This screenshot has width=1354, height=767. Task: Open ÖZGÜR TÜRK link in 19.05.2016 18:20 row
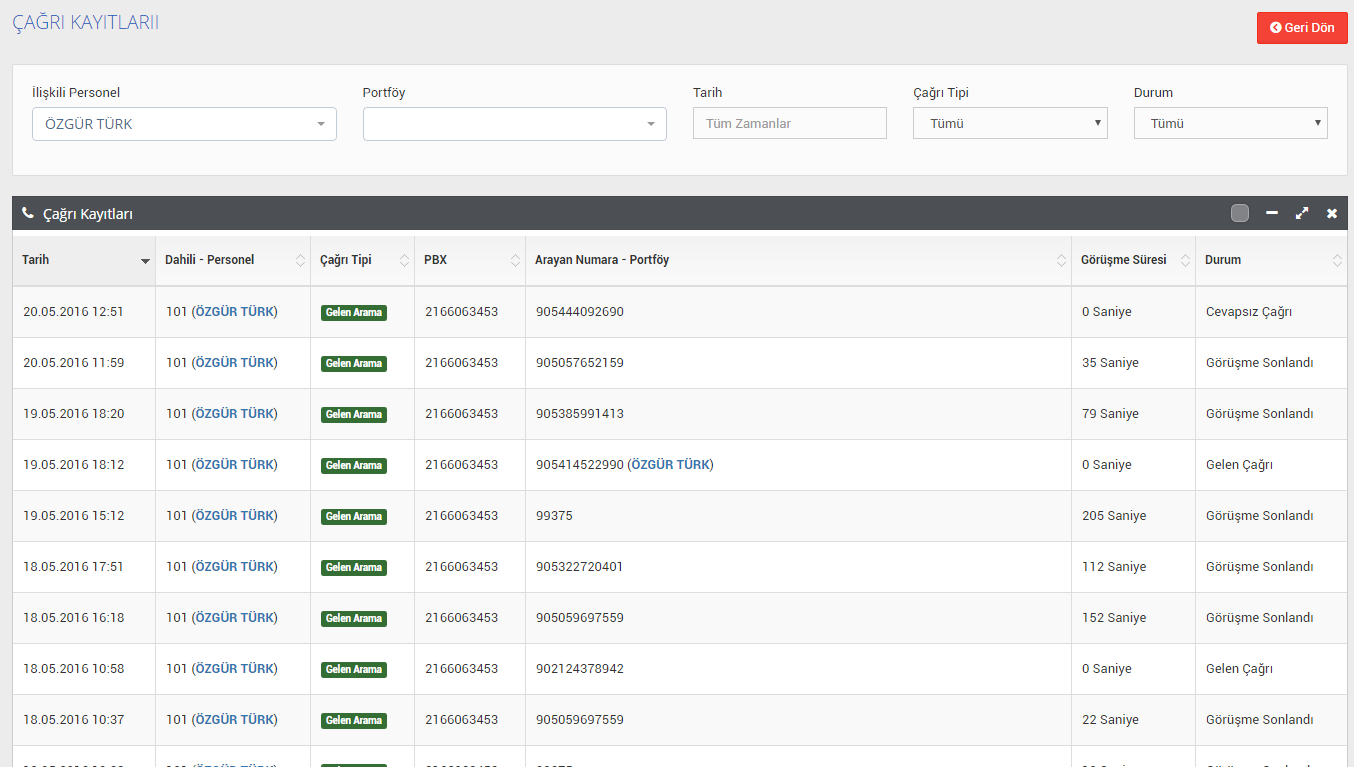coord(235,414)
